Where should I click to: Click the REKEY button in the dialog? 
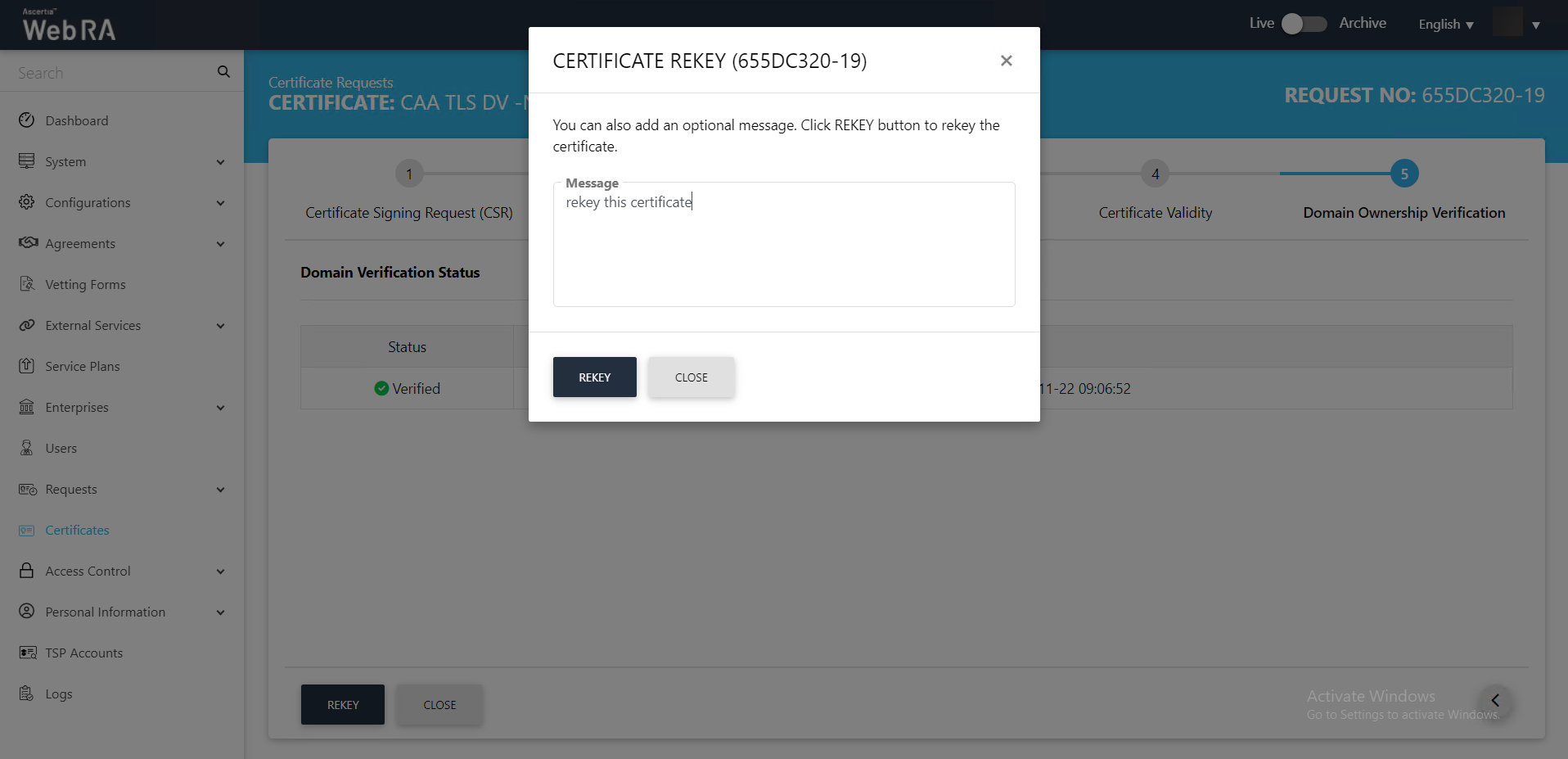pyautogui.click(x=595, y=377)
